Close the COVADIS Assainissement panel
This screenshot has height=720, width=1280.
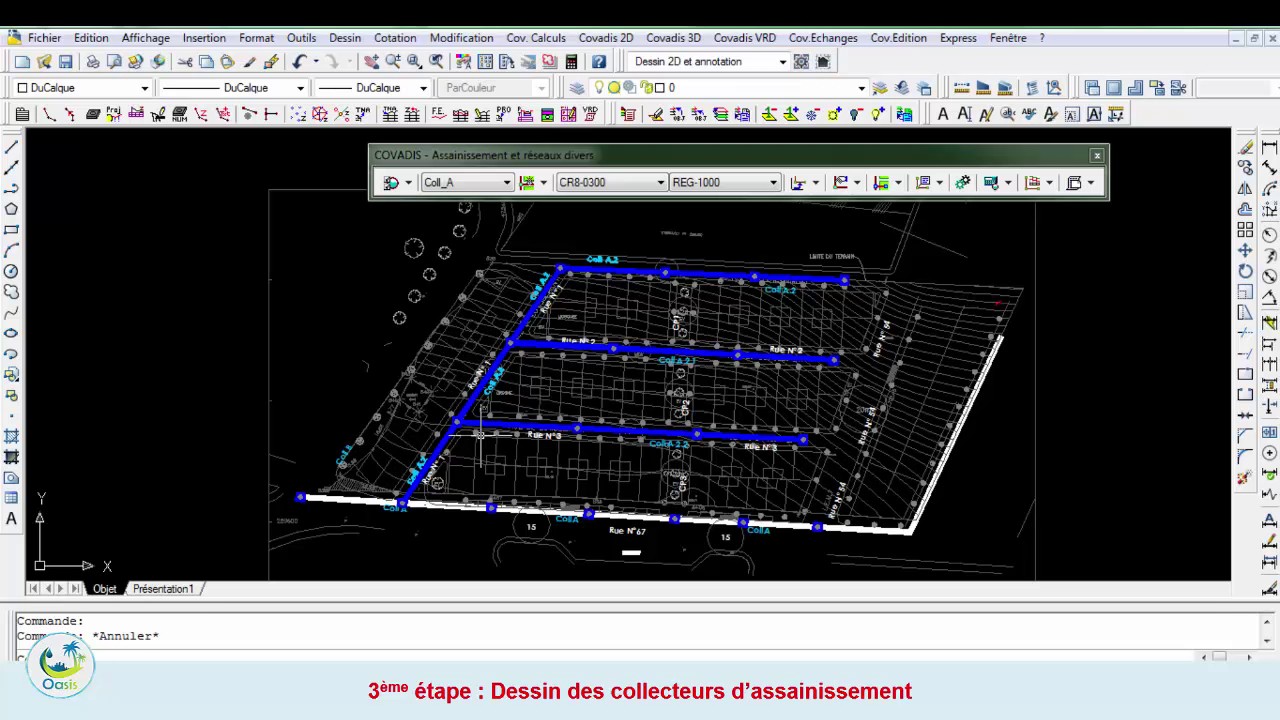(1097, 155)
